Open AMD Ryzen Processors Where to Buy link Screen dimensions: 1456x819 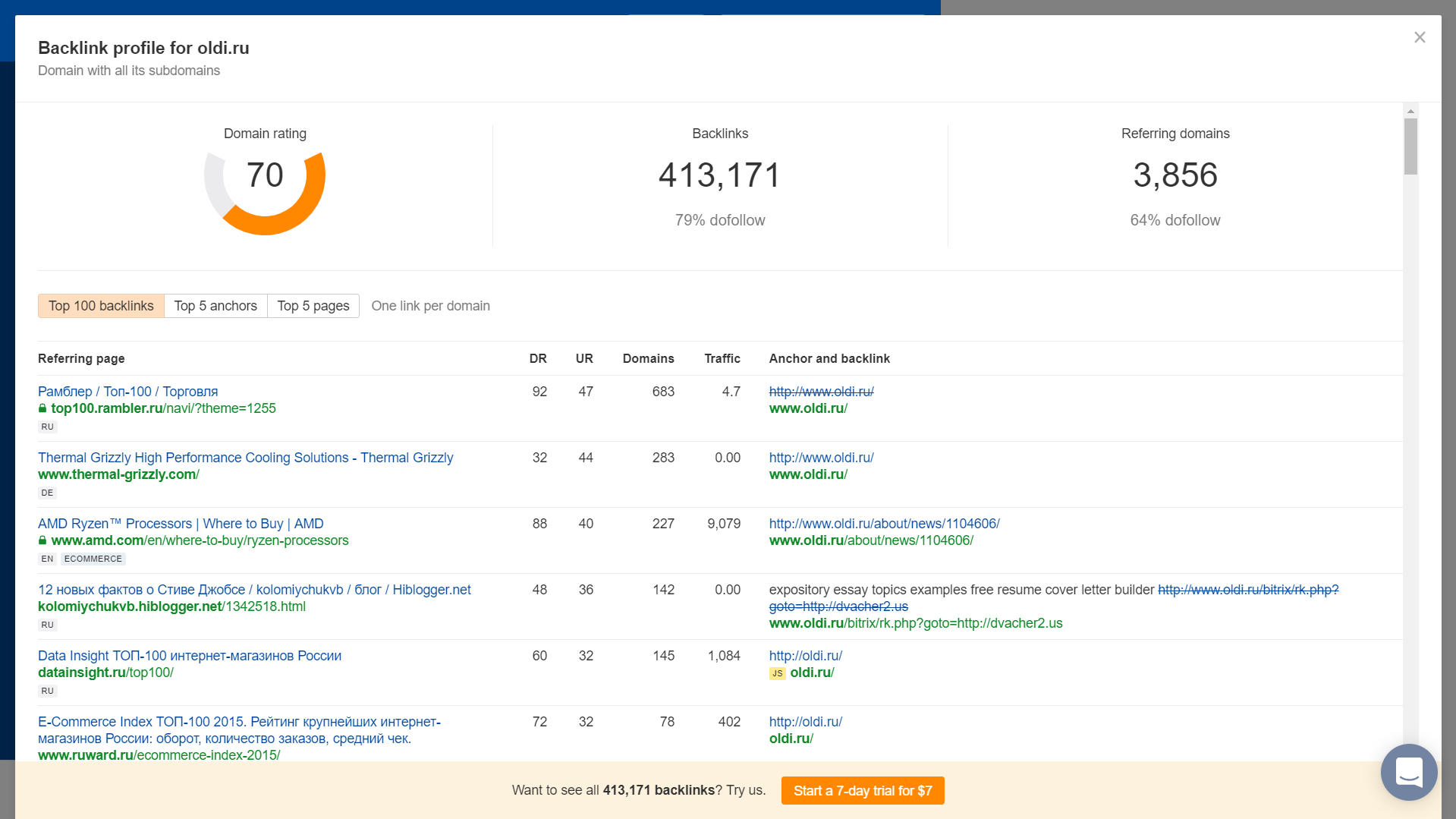181,524
